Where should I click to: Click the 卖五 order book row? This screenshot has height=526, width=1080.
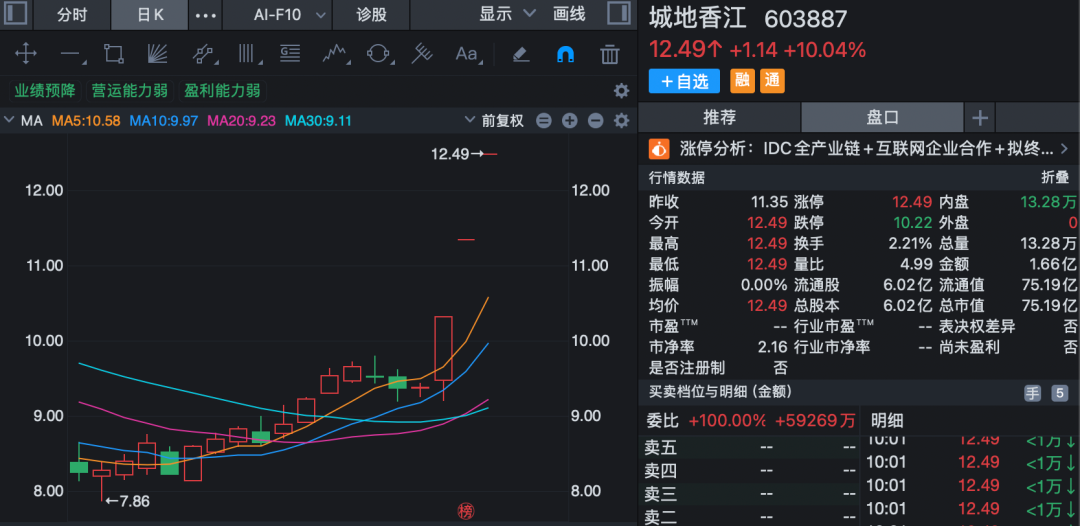coord(749,448)
